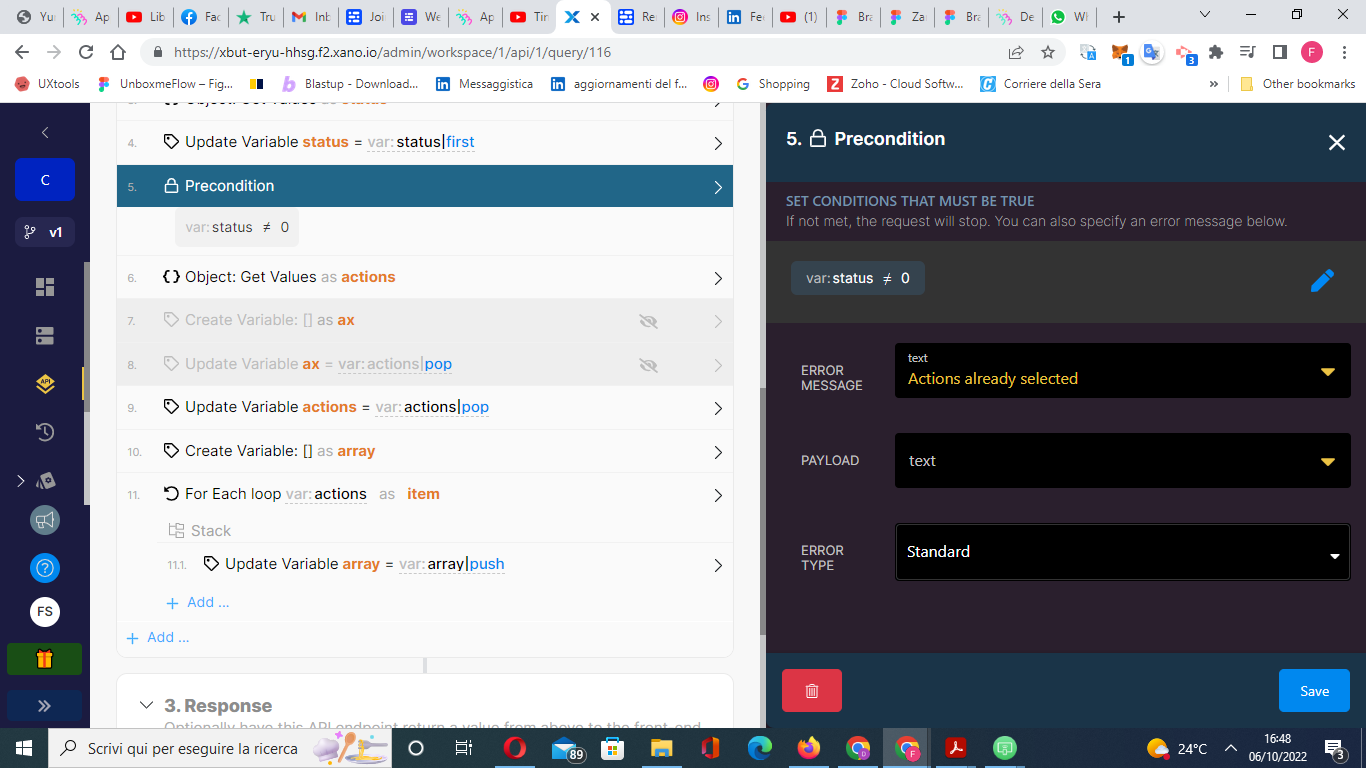
Task: Open the marketplace dice icon in the sidebar
Action: (45, 481)
